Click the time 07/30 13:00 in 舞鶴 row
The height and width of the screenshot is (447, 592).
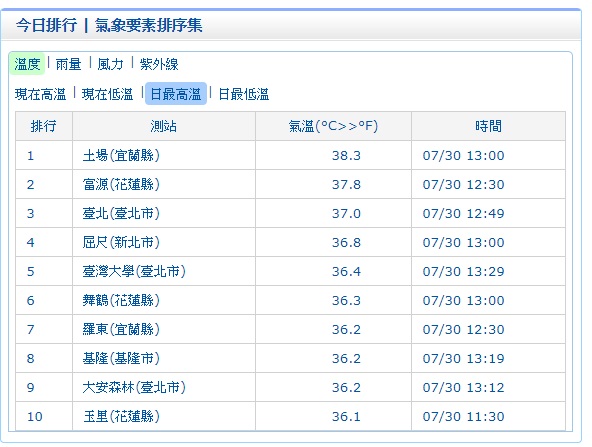point(463,301)
